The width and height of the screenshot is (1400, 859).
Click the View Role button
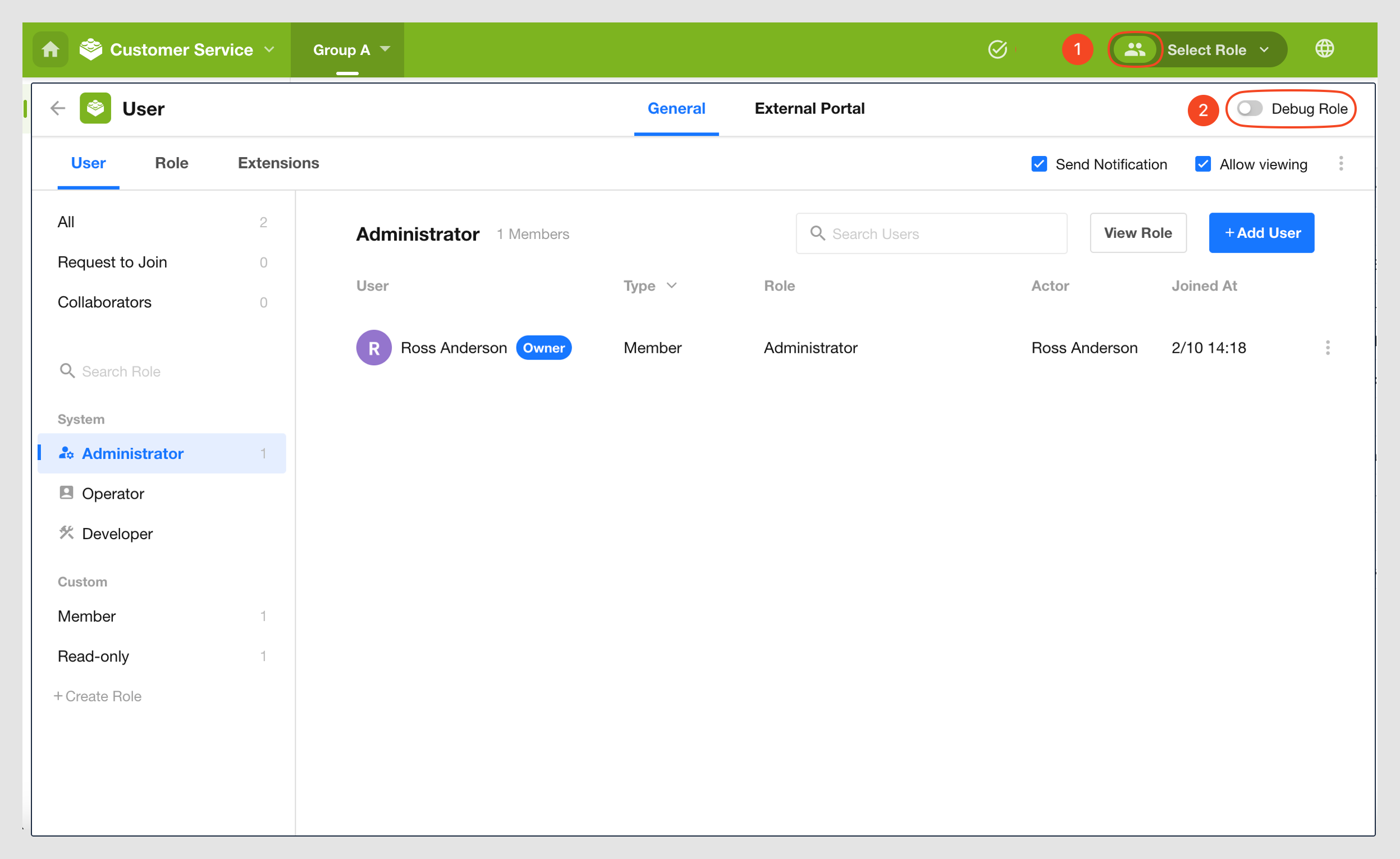pyautogui.click(x=1138, y=233)
